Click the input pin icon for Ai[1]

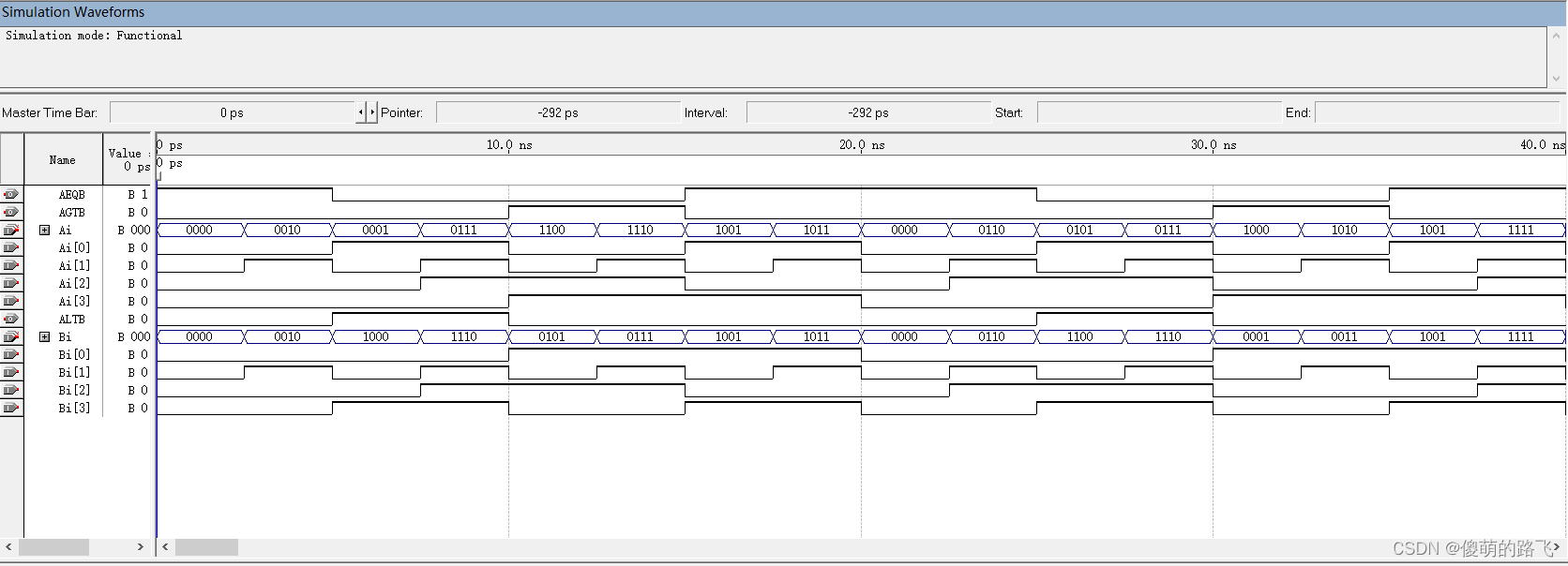tap(11, 265)
